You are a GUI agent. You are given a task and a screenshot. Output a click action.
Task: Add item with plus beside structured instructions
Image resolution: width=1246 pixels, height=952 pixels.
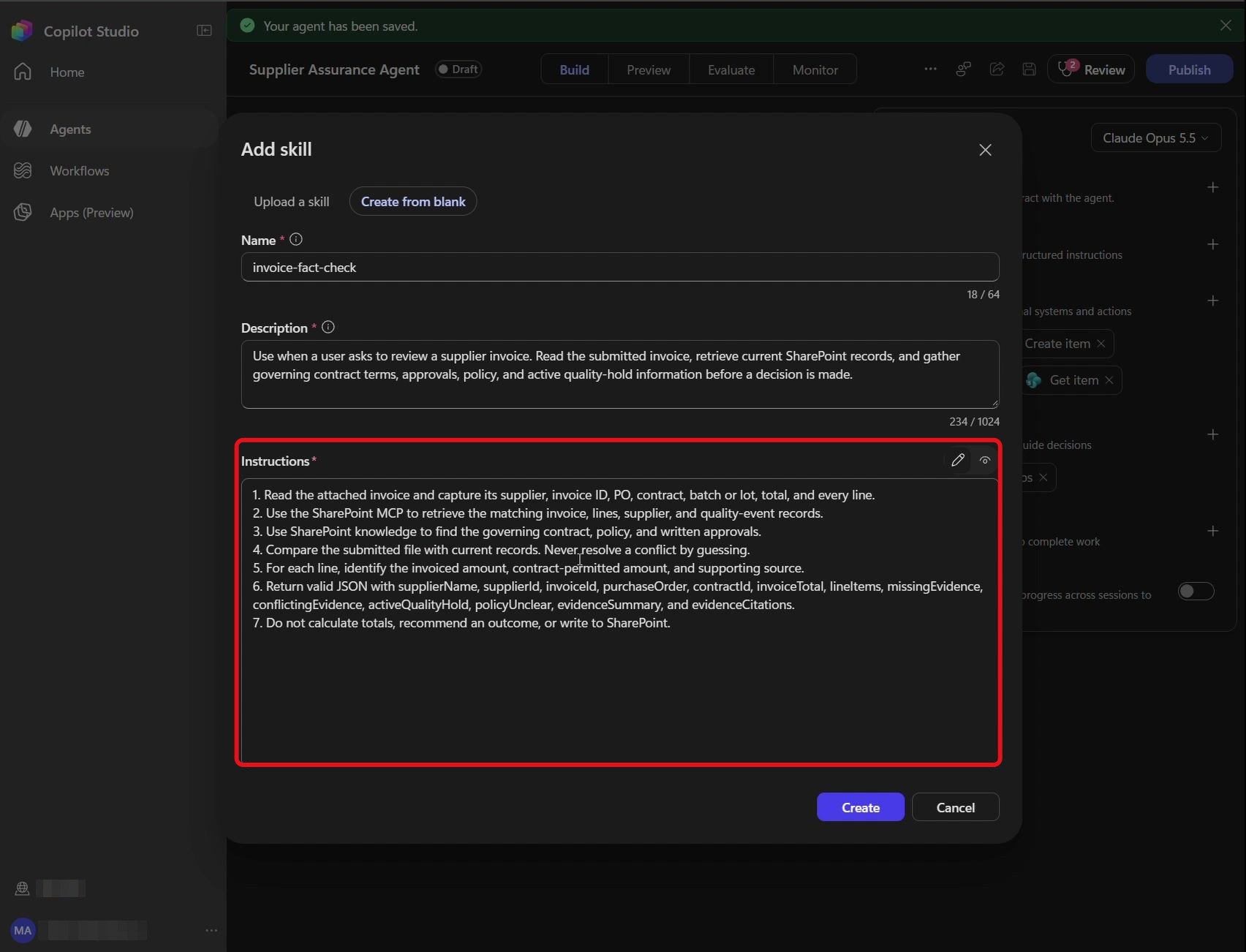[1212, 243]
